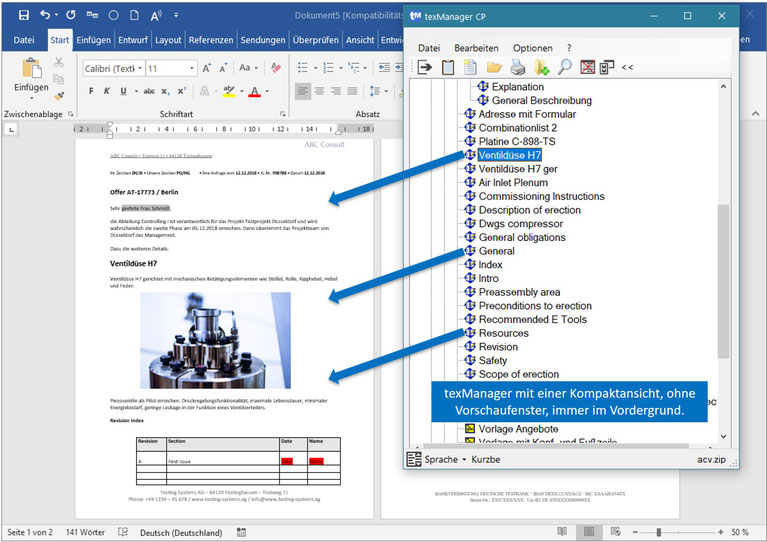Clear all formatting with the eraser icon
The width and height of the screenshot is (767, 542).
[x=276, y=68]
